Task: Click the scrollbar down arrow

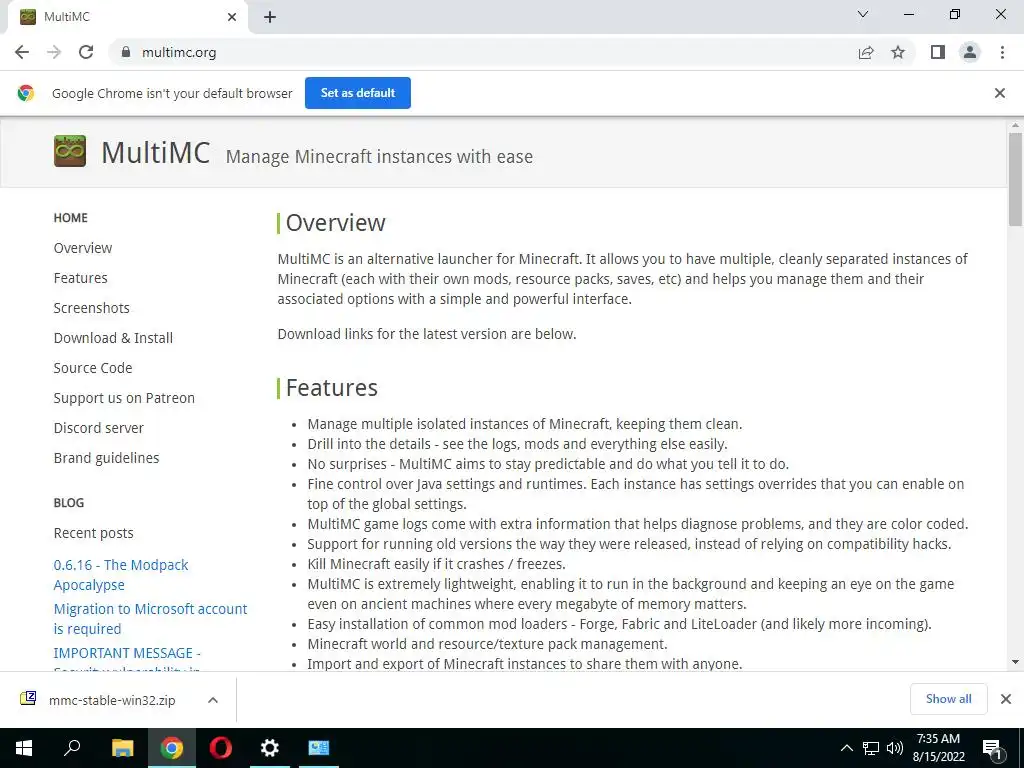Action: point(1015,662)
